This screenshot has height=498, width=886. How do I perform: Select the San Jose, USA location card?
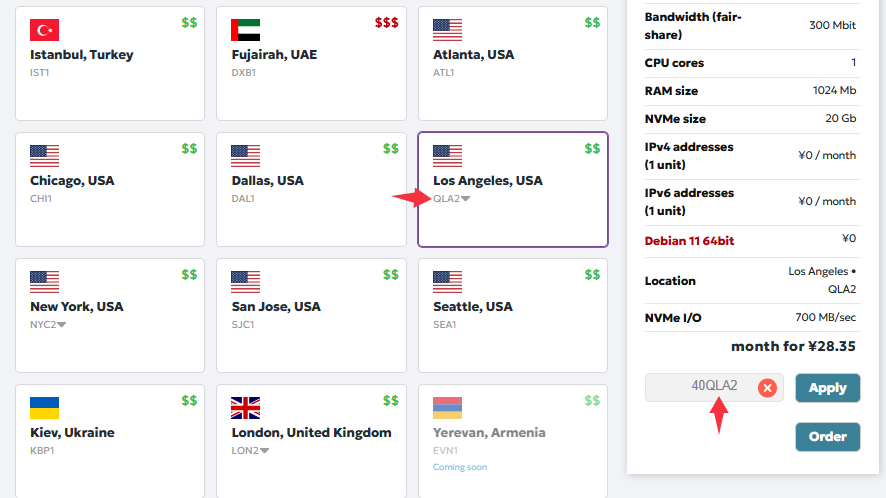point(311,316)
